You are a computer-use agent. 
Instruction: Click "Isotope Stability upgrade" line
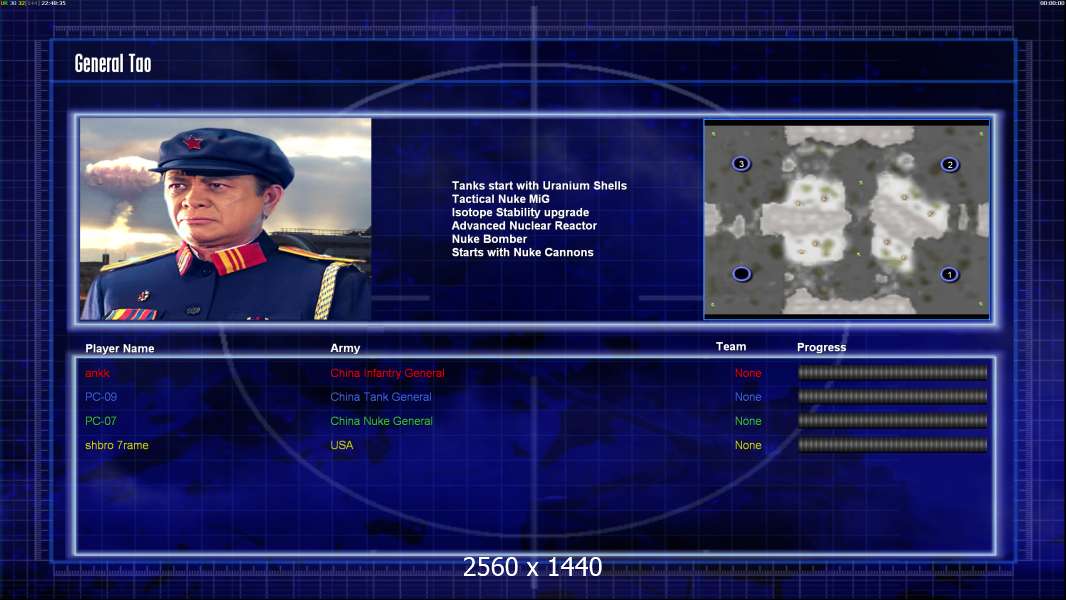click(520, 212)
